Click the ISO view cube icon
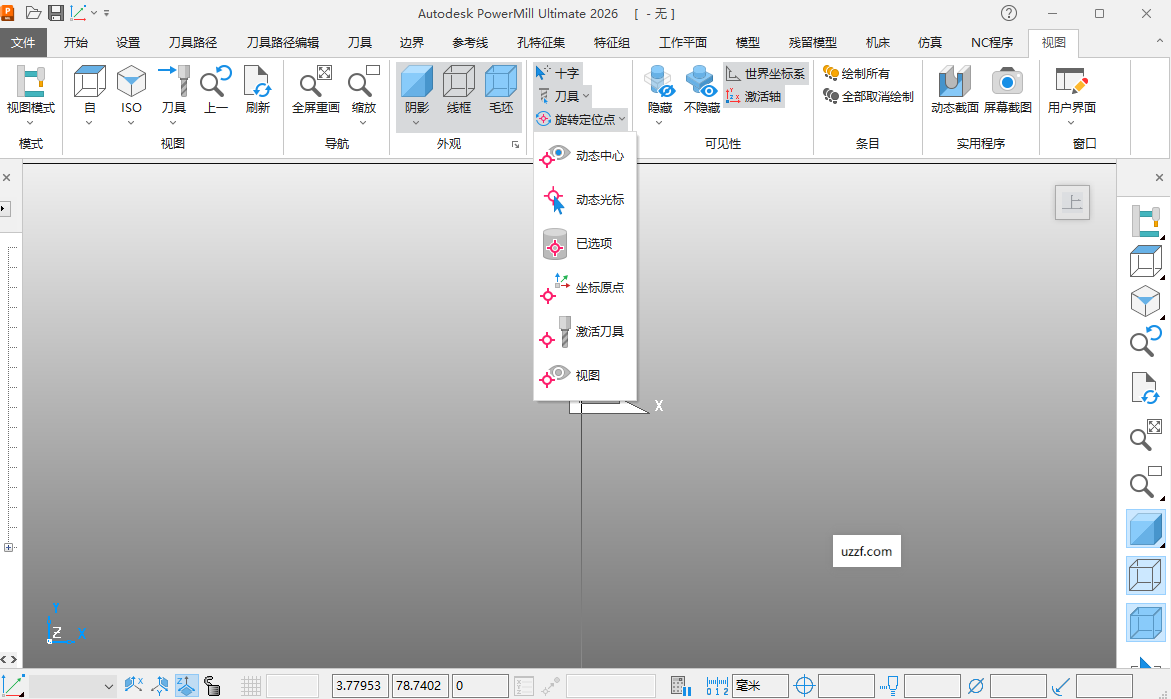The height and width of the screenshot is (699, 1171). coord(131,82)
